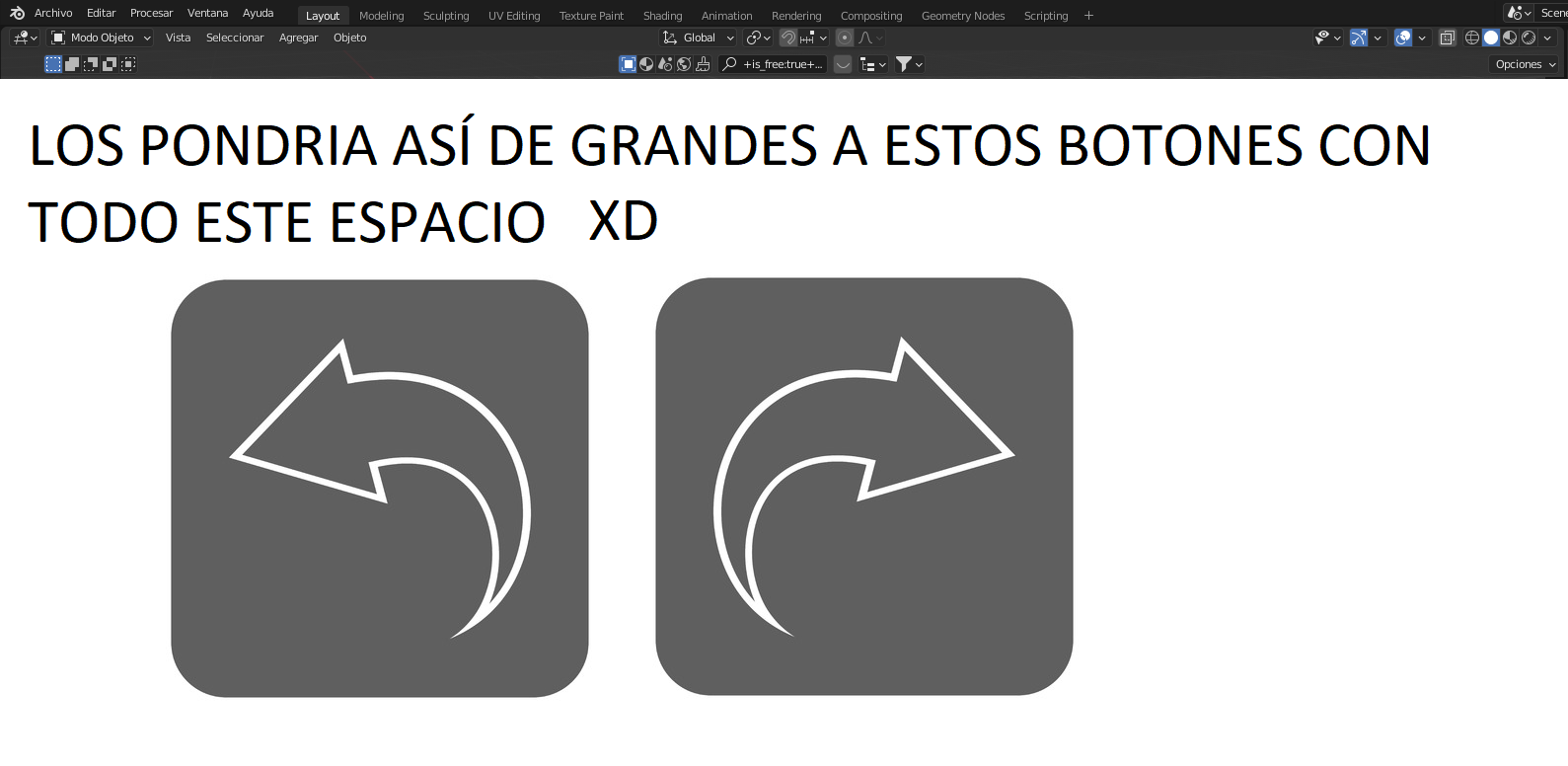Click the Blender logo icon
Image resolution: width=1568 pixels, height=766 pixels.
point(17,13)
